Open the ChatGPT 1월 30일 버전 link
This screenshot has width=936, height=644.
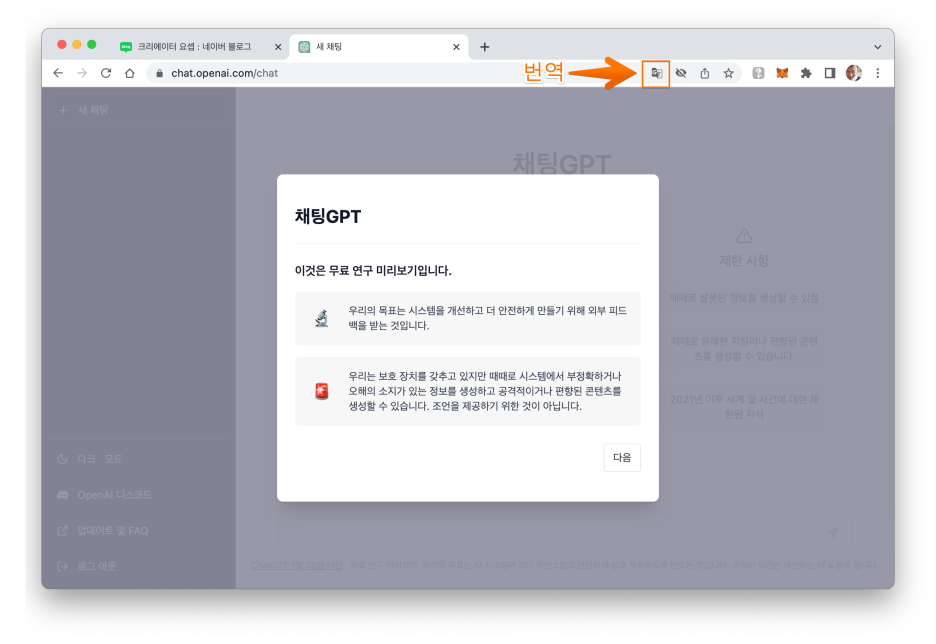[x=297, y=565]
